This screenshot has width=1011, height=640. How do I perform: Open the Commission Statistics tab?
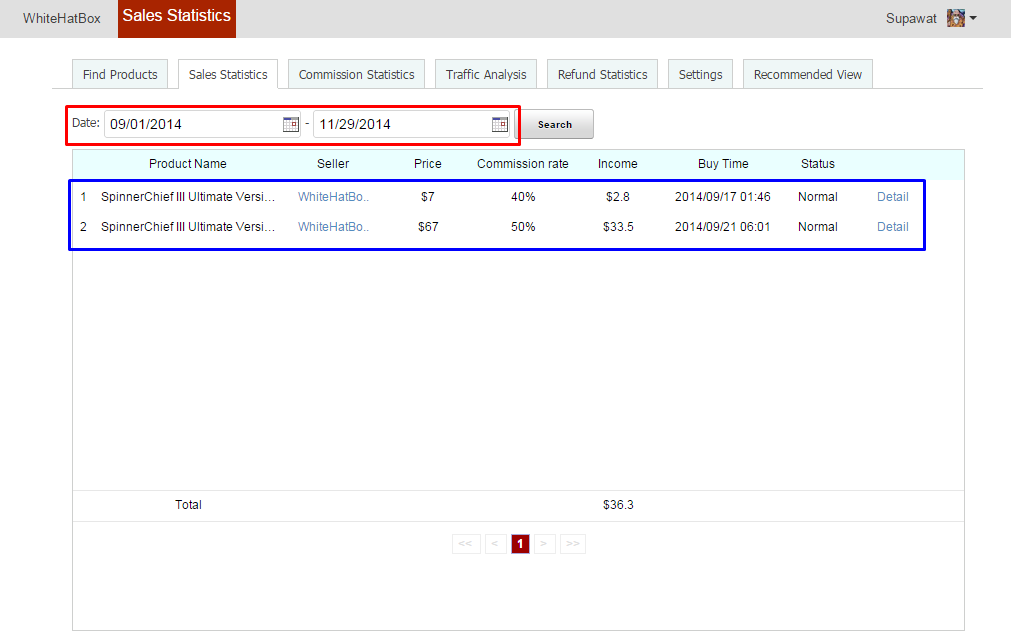[x=356, y=74]
